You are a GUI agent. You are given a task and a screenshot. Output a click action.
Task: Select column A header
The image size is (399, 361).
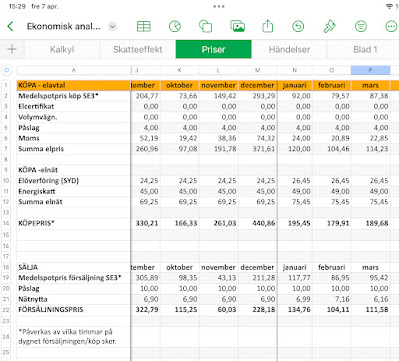coord(73,70)
